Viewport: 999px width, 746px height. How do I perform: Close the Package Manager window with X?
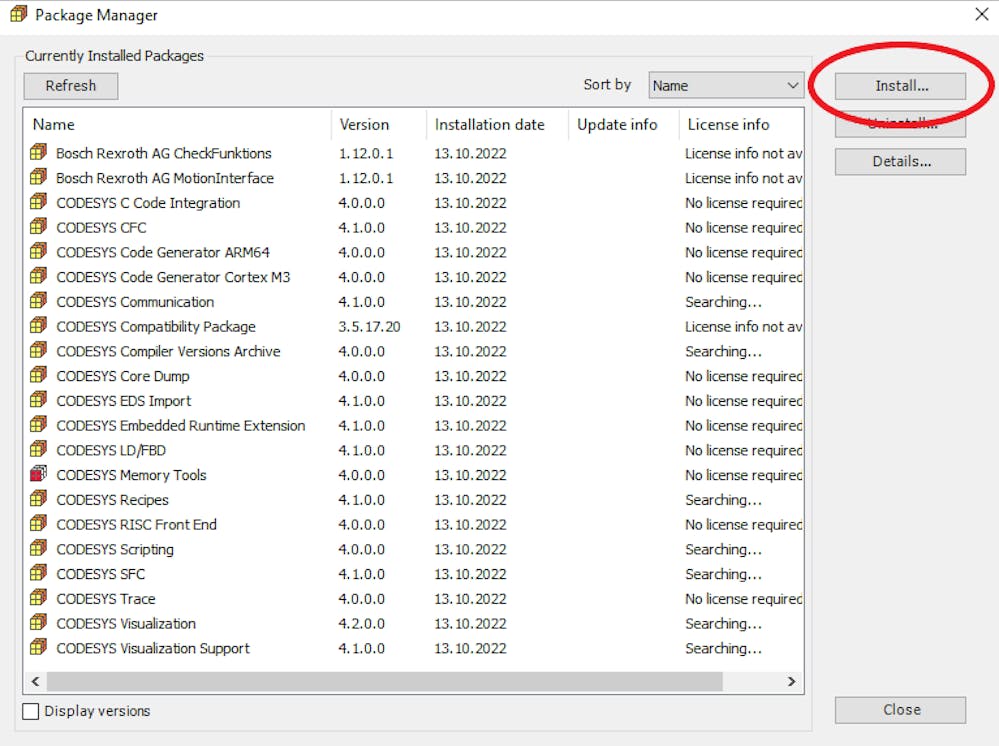click(x=981, y=14)
